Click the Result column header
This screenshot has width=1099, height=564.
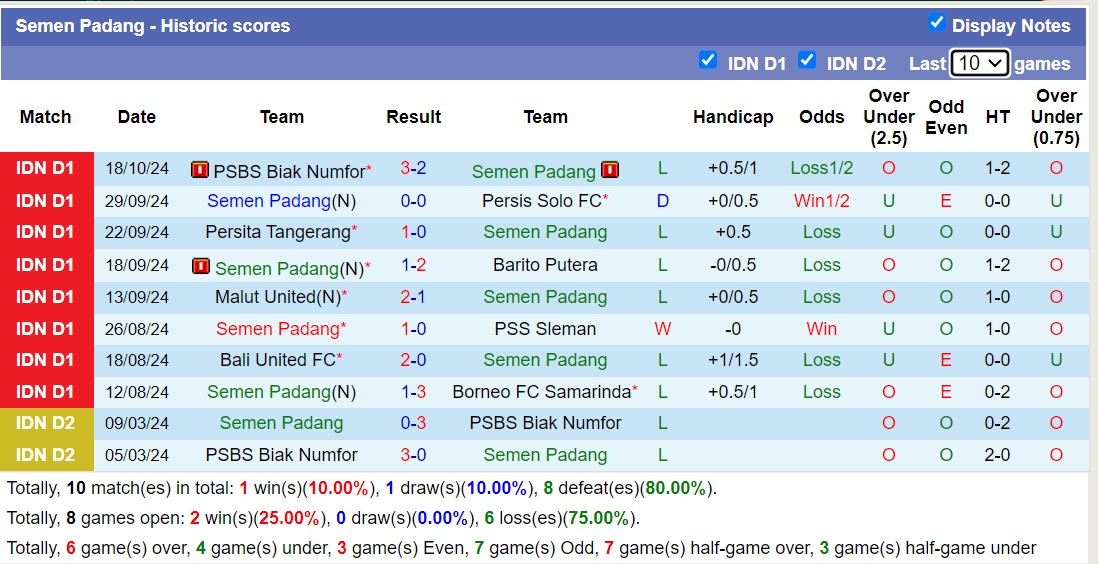click(414, 116)
